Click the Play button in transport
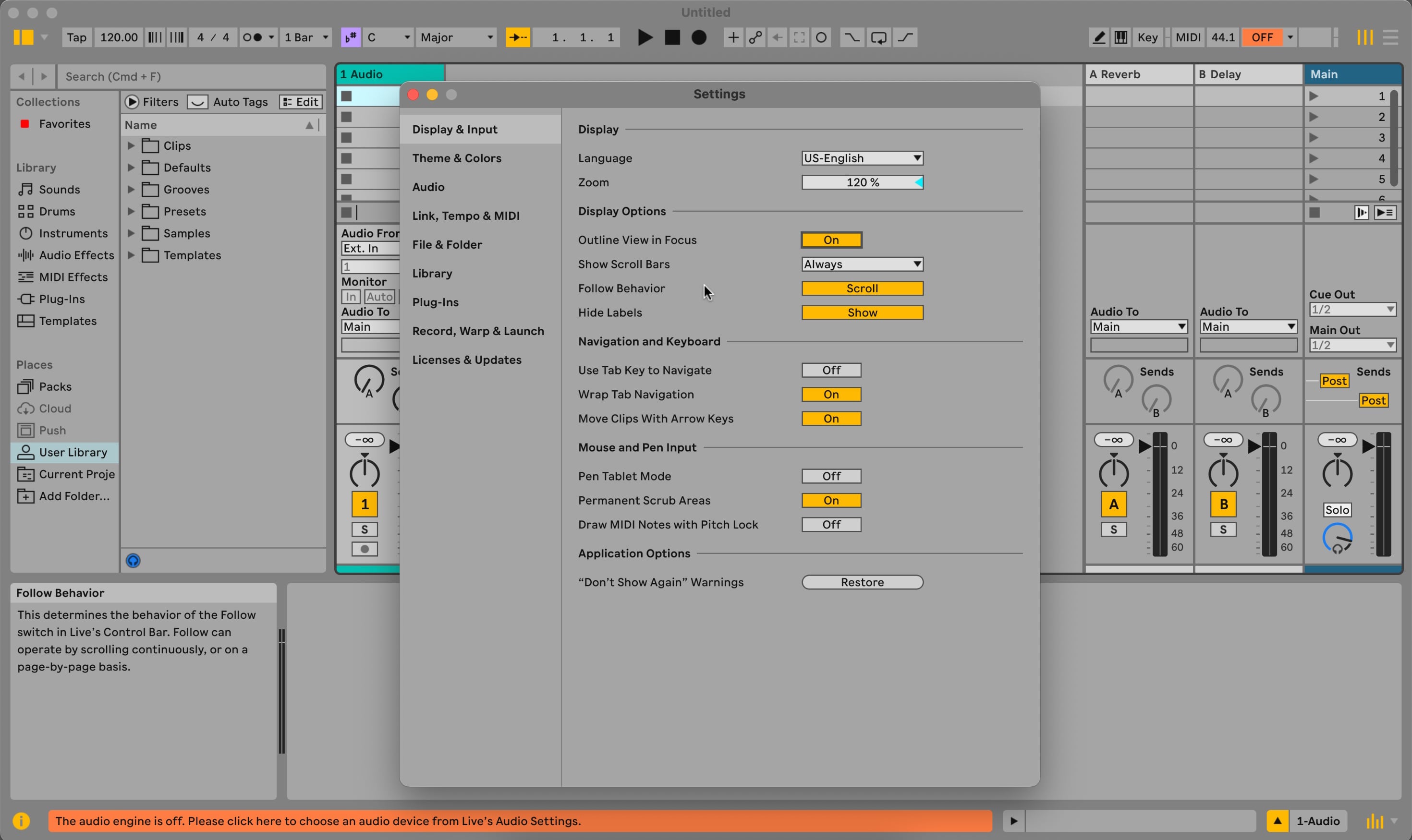 (x=645, y=37)
